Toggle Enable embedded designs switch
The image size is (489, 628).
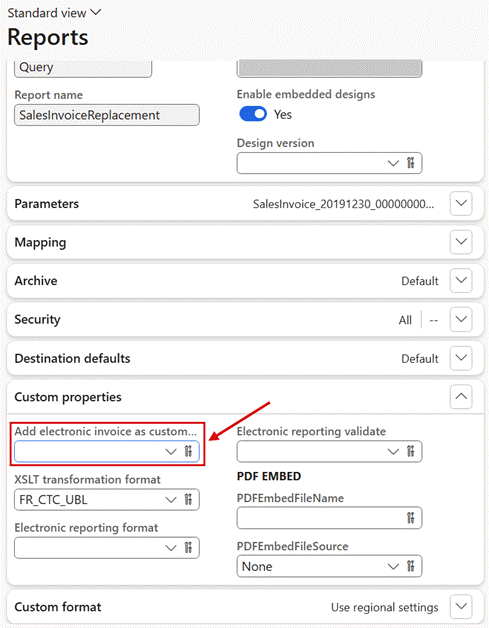253,114
